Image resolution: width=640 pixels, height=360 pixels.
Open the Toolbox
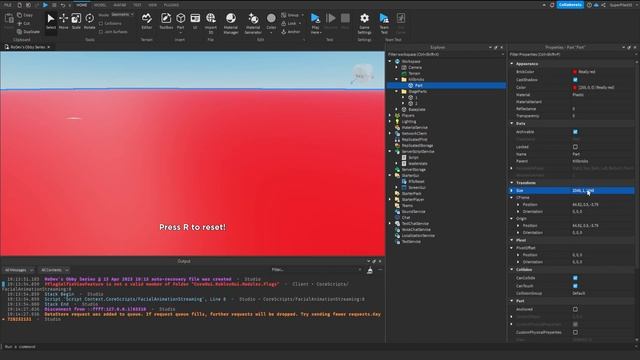pos(166,21)
